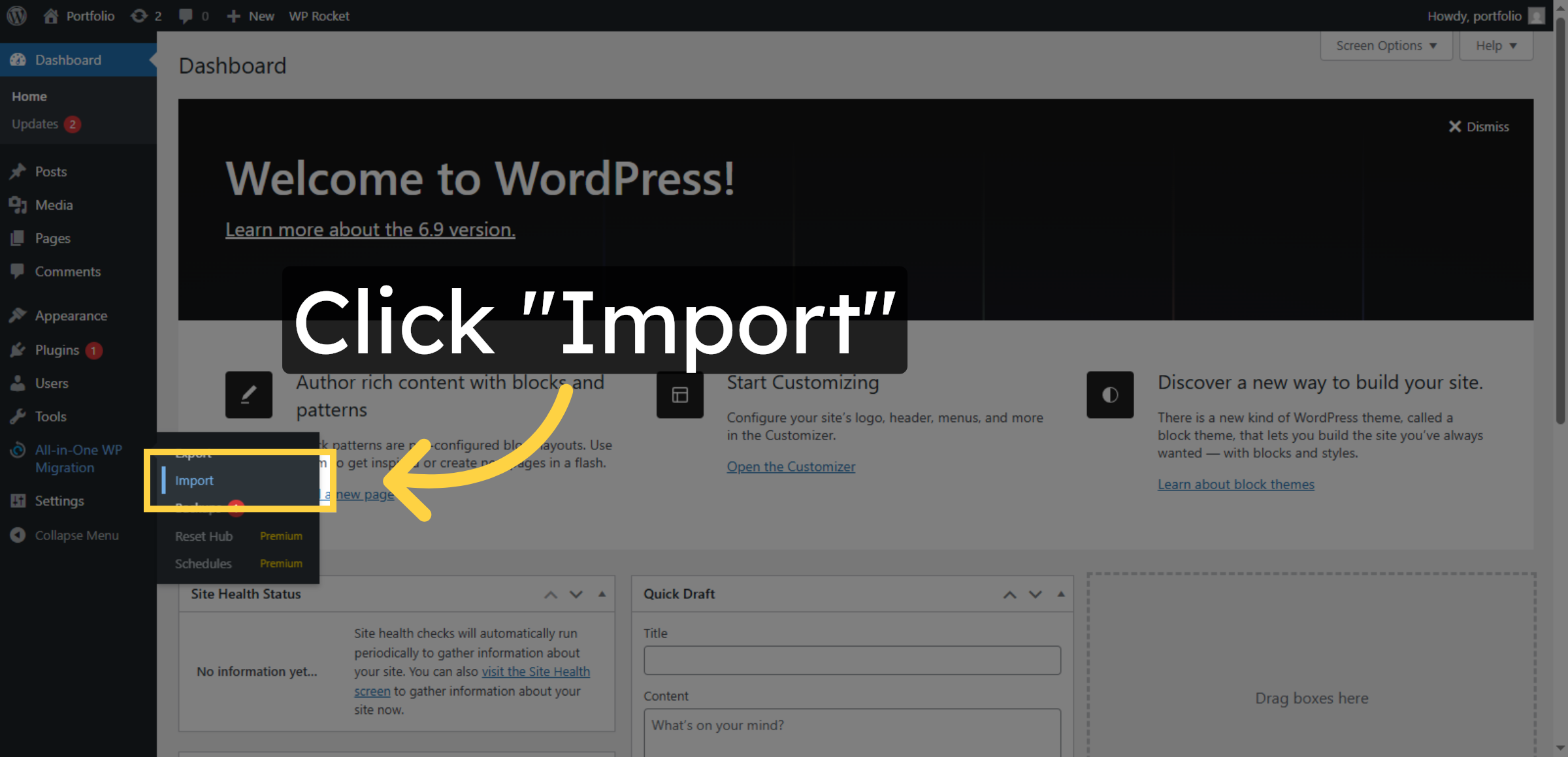Open the Howdy, portfolio account menu

click(x=1475, y=15)
